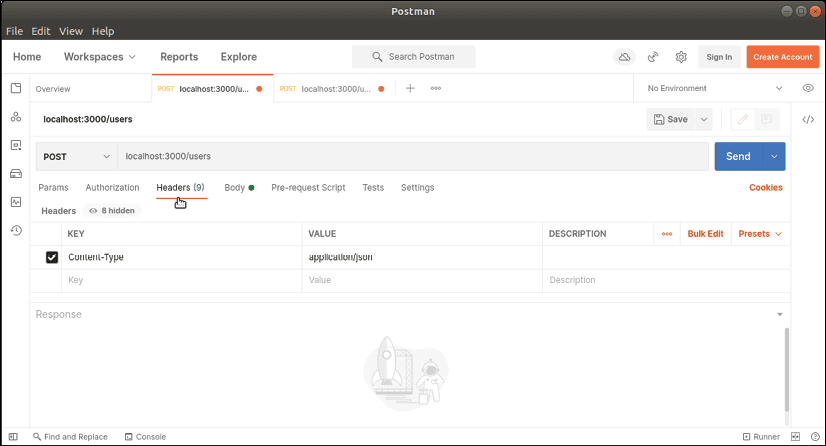
Task: Click Sign In
Action: tap(719, 57)
